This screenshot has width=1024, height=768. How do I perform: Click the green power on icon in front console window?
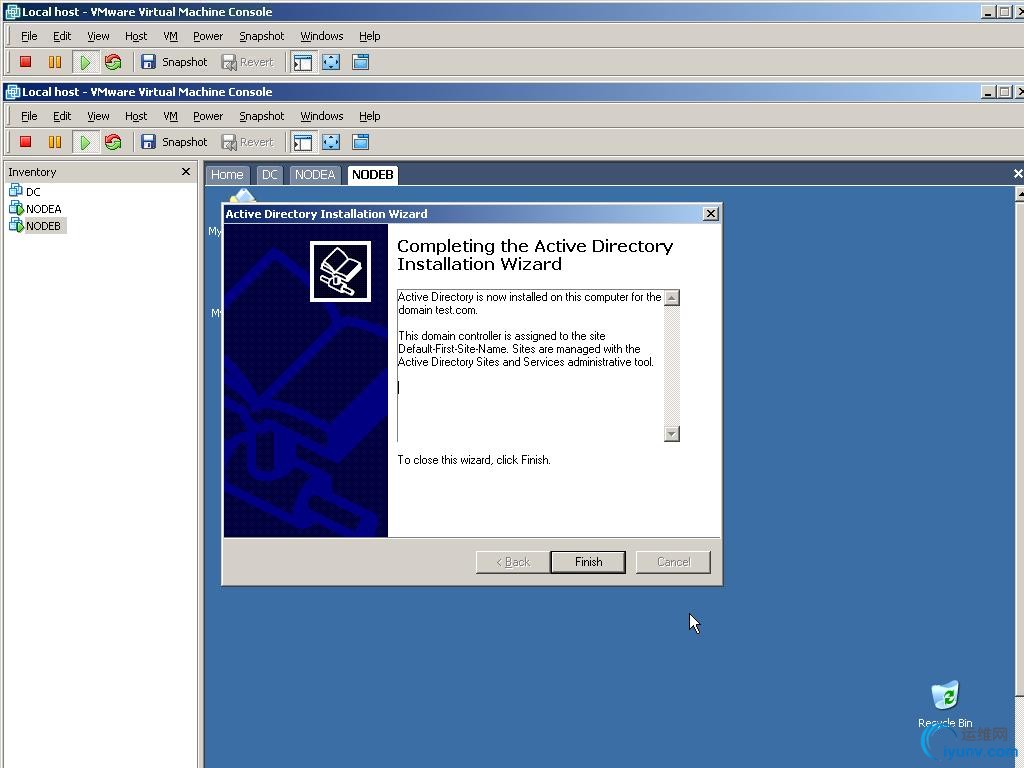coord(85,142)
